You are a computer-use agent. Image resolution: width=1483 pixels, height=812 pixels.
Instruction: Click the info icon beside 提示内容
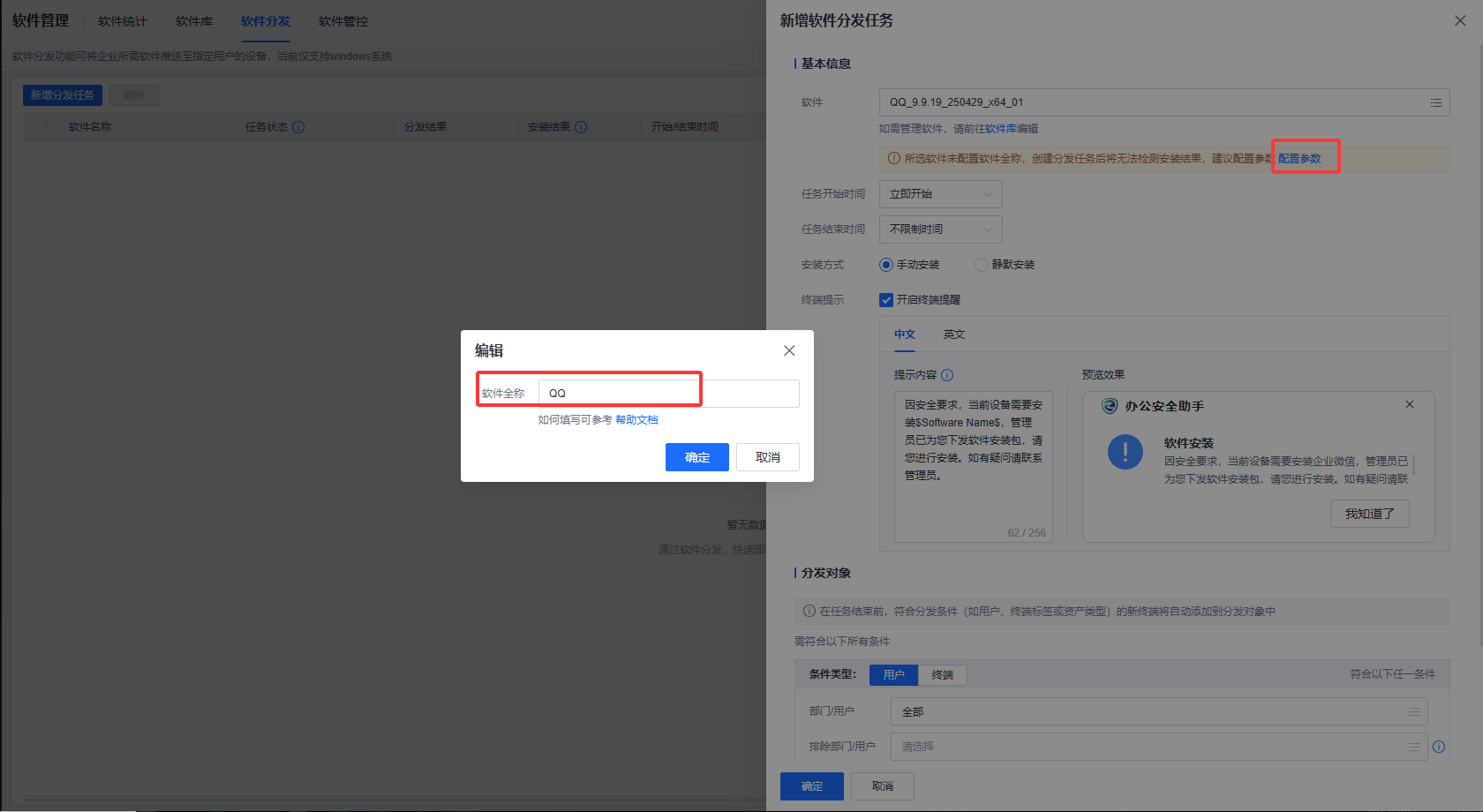pyautogui.click(x=947, y=375)
